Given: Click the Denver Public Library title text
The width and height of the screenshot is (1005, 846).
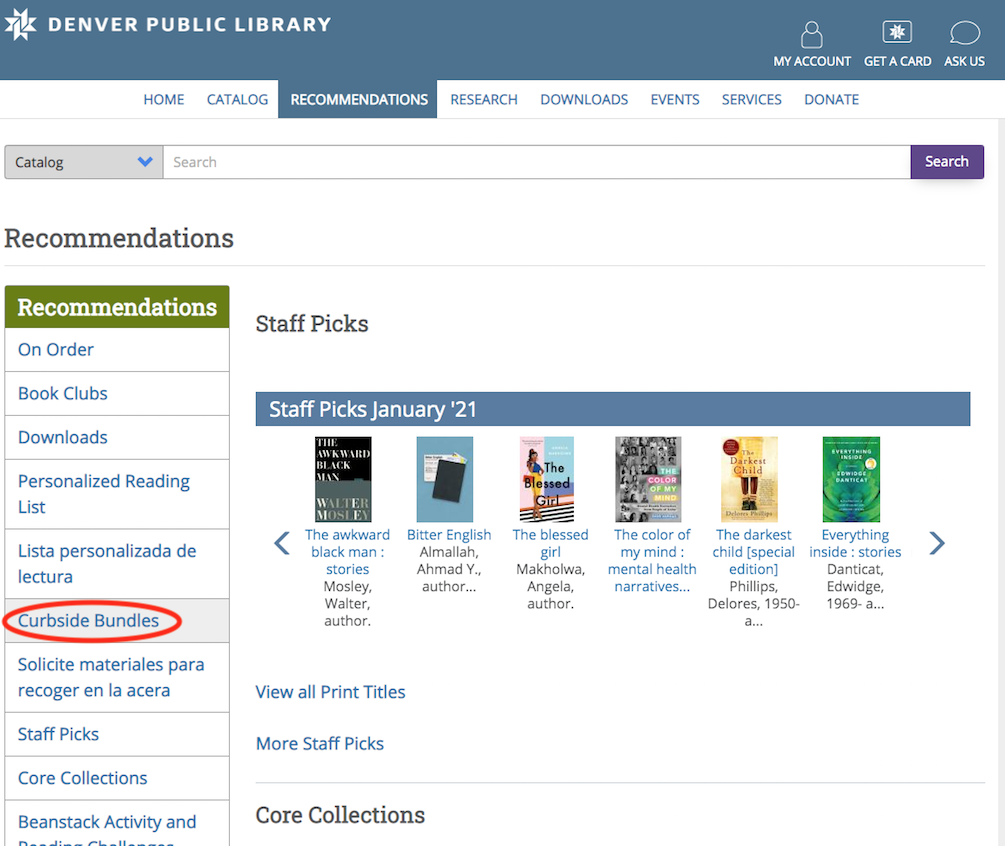Looking at the screenshot, I should [x=190, y=24].
